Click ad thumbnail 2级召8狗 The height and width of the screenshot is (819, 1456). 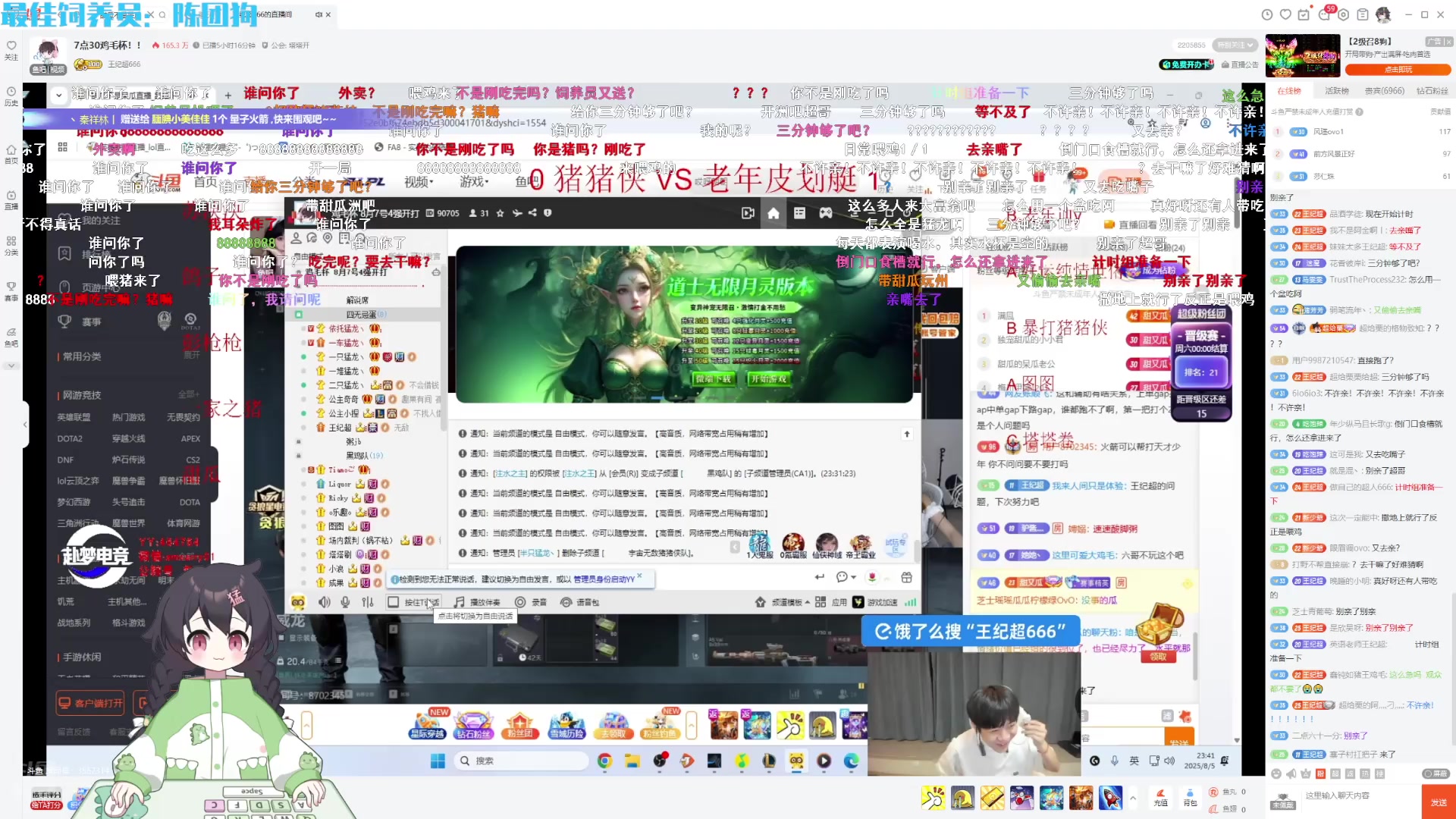point(1303,55)
